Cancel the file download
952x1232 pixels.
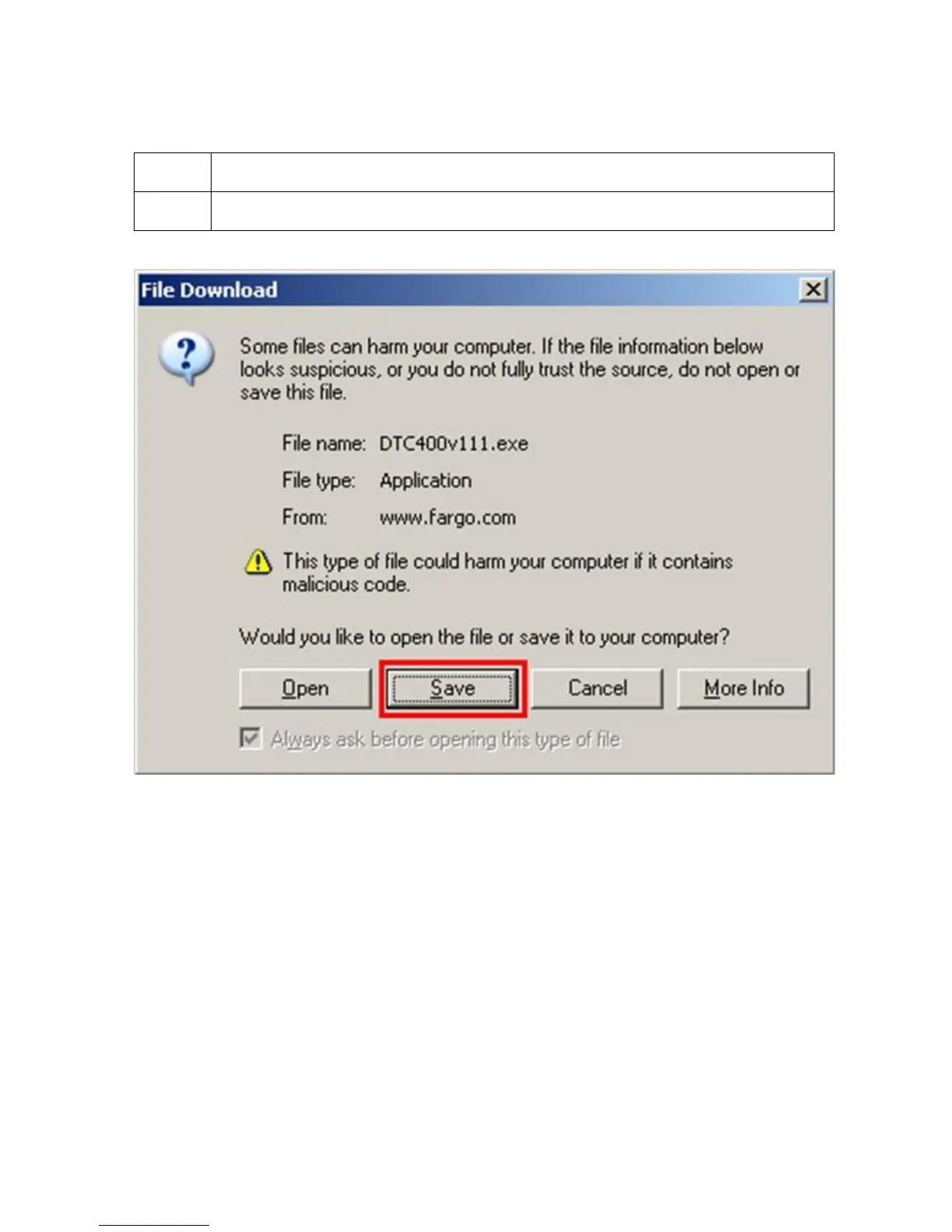[597, 688]
